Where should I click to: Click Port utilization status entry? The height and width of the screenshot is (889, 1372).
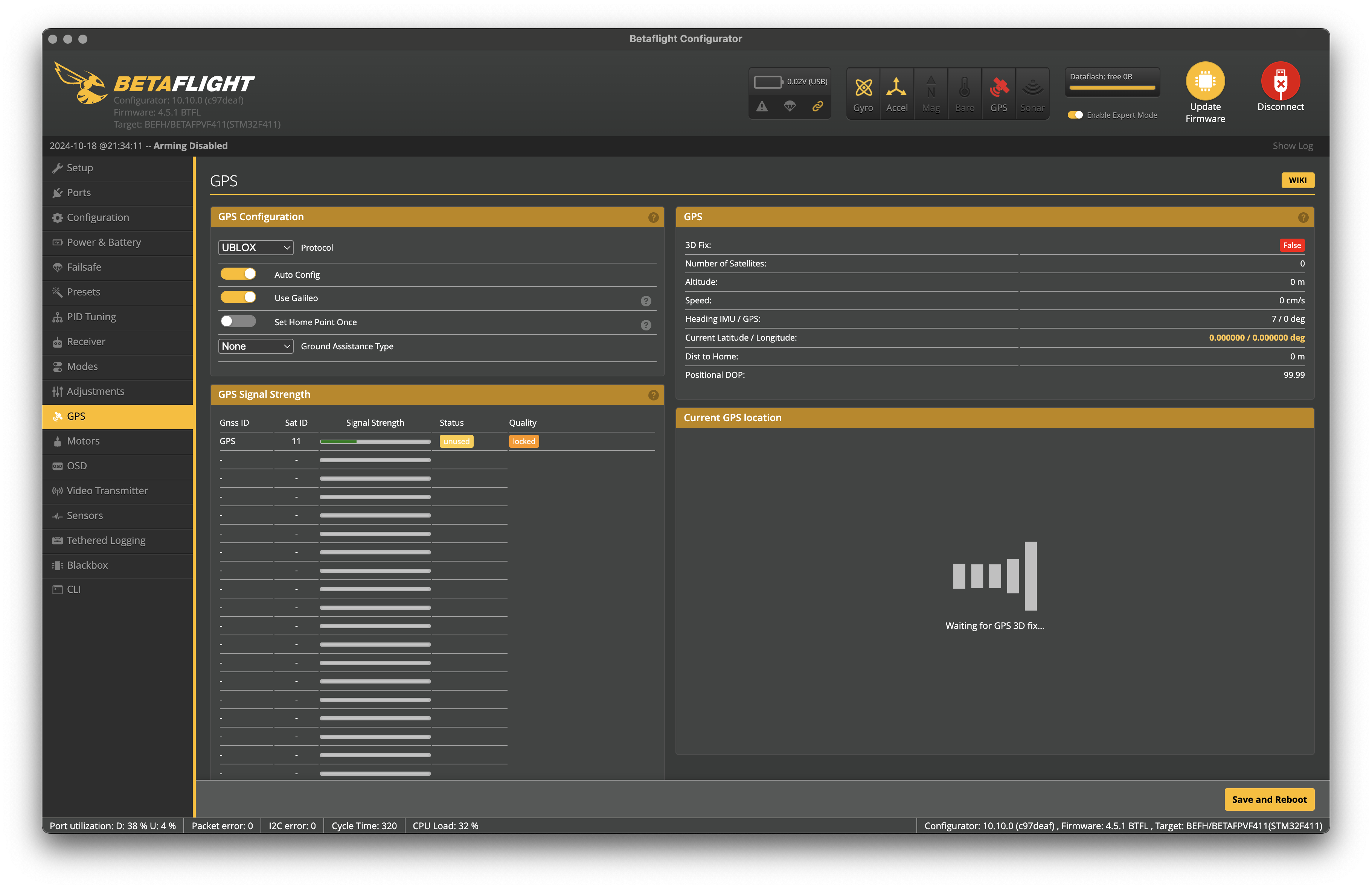click(113, 826)
